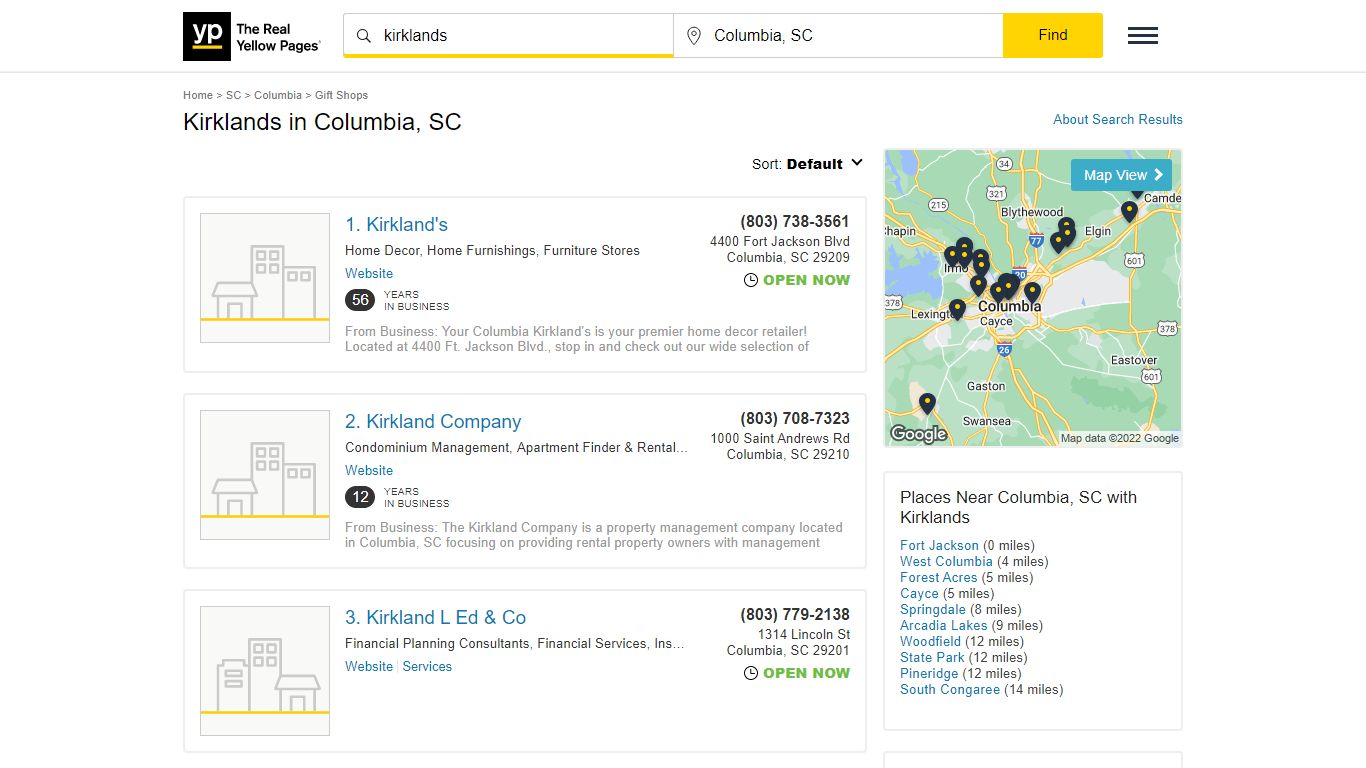This screenshot has width=1366, height=768.
Task: Click the clock icon in the Kirkland's listing
Action: pyautogui.click(x=751, y=280)
